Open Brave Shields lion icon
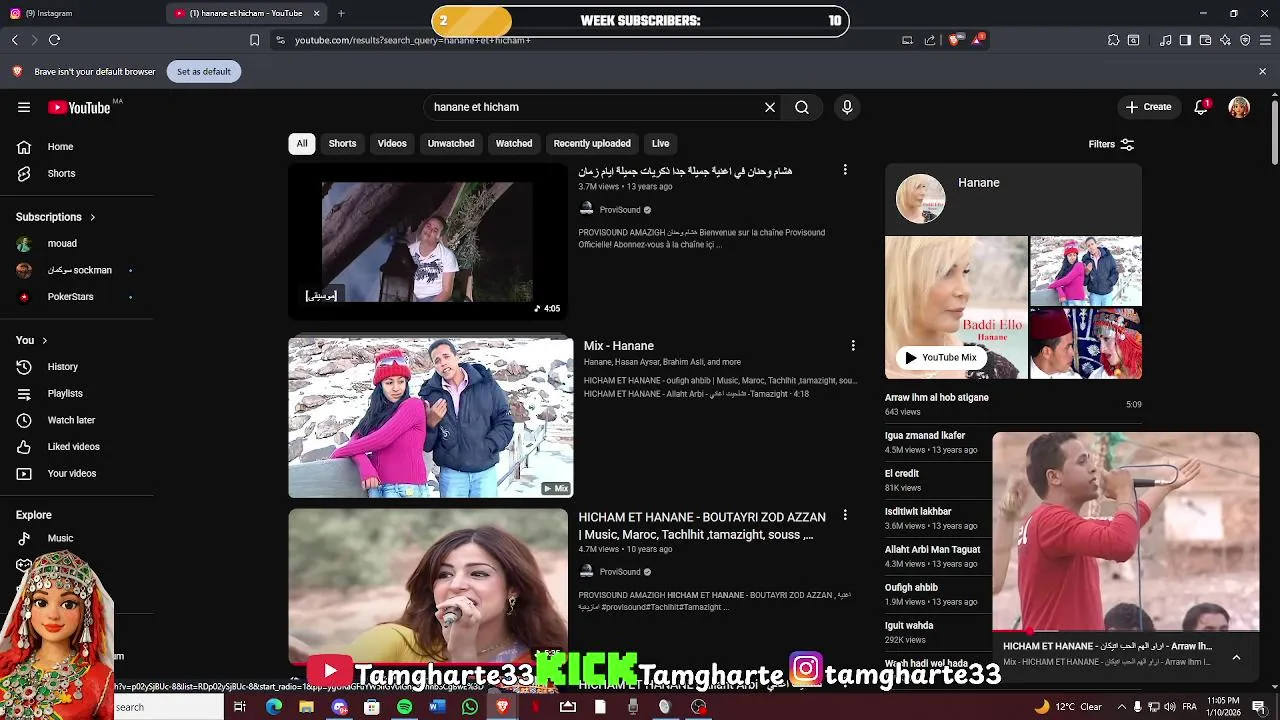The image size is (1280, 720). [x=954, y=40]
